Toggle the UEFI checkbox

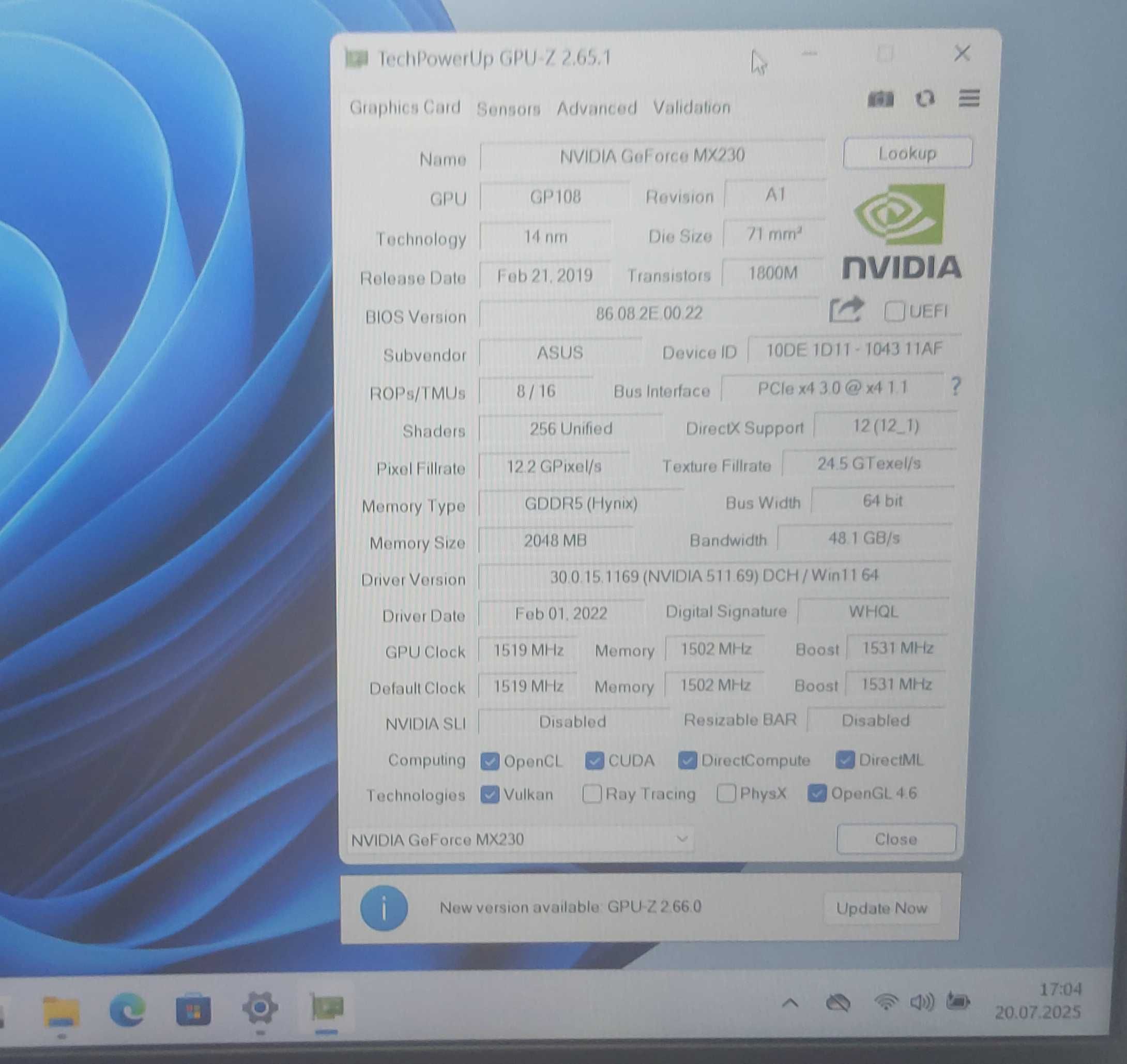pyautogui.click(x=894, y=311)
